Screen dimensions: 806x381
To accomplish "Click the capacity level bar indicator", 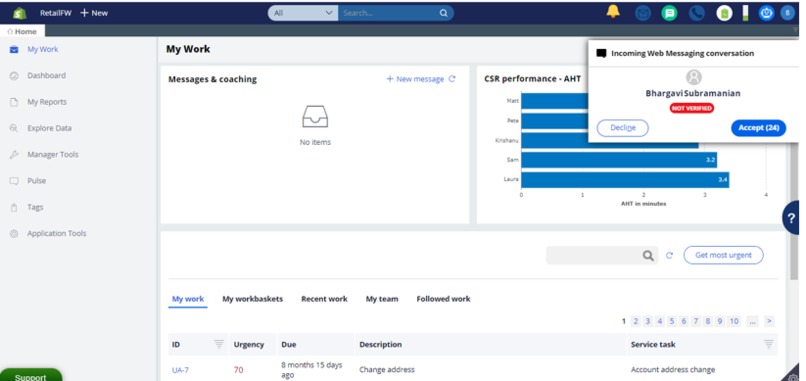I will (745, 13).
